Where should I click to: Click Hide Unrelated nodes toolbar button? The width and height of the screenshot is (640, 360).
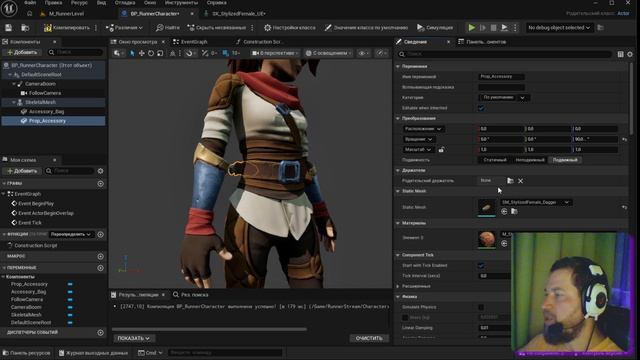pos(217,28)
